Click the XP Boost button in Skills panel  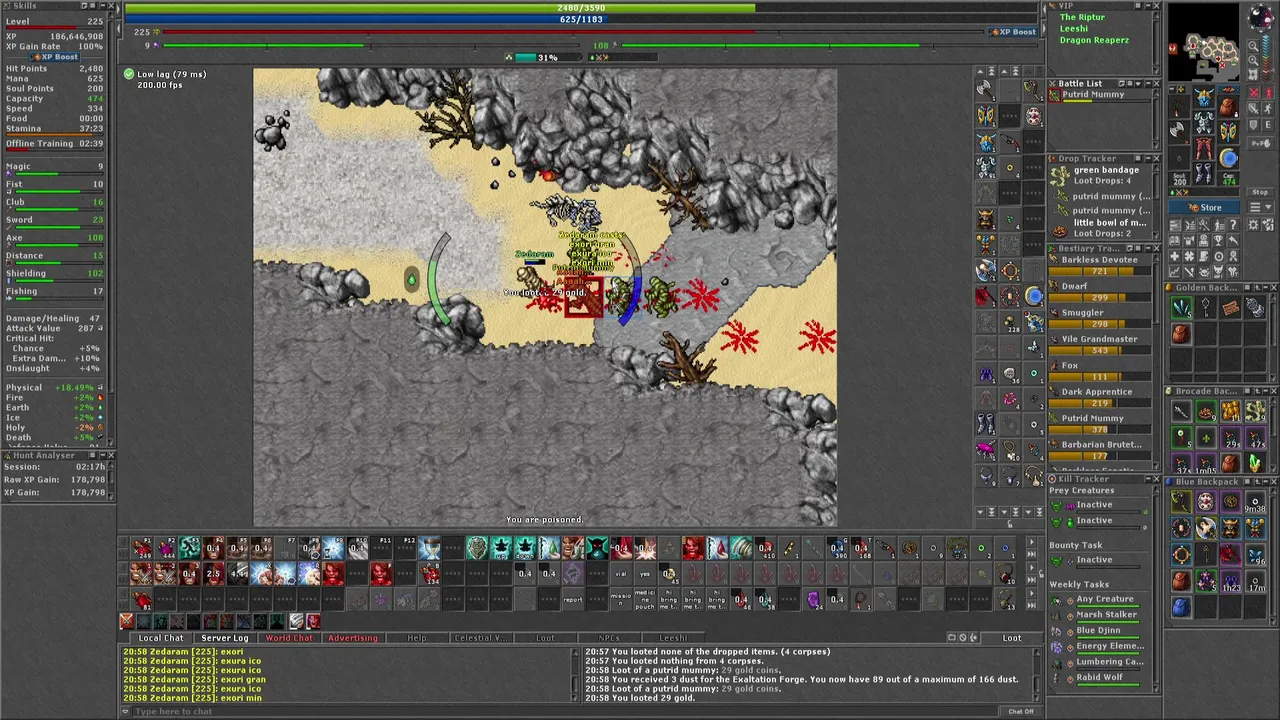(x=55, y=57)
